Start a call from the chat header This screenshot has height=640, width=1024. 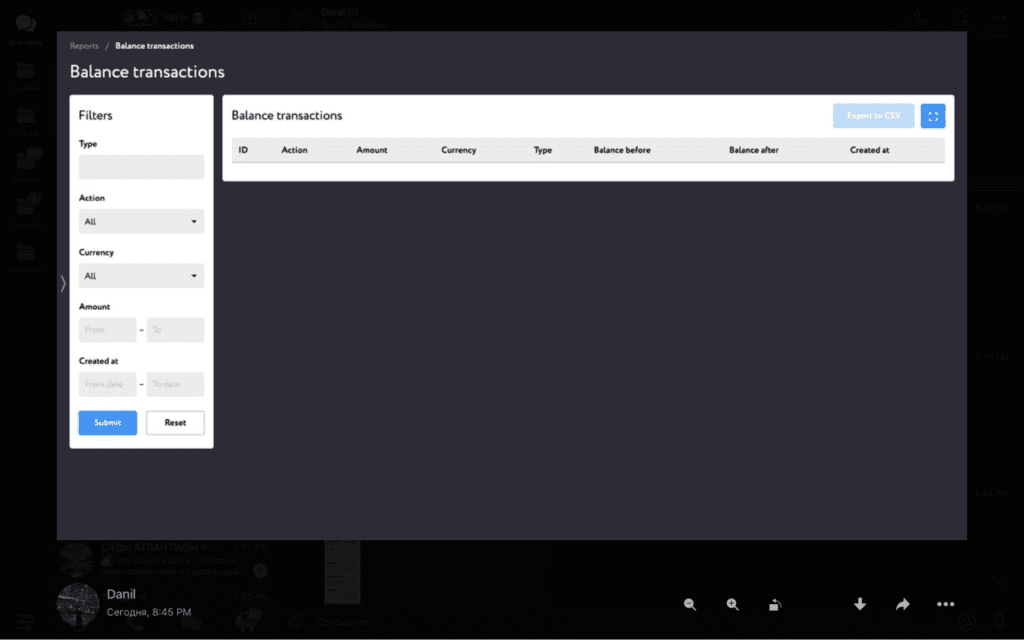918,17
